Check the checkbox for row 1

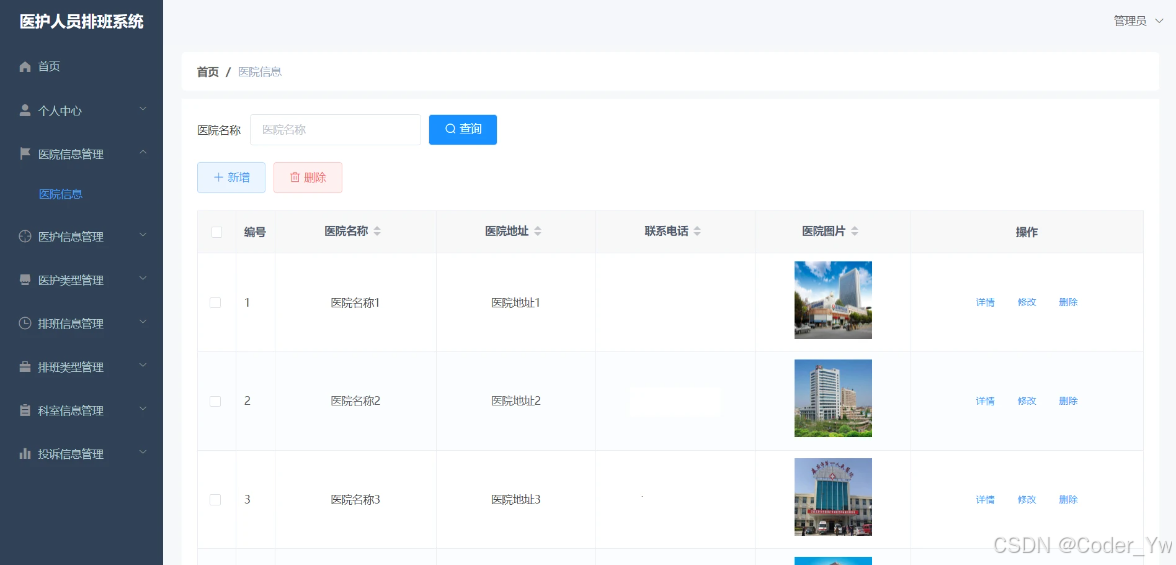[x=215, y=302]
